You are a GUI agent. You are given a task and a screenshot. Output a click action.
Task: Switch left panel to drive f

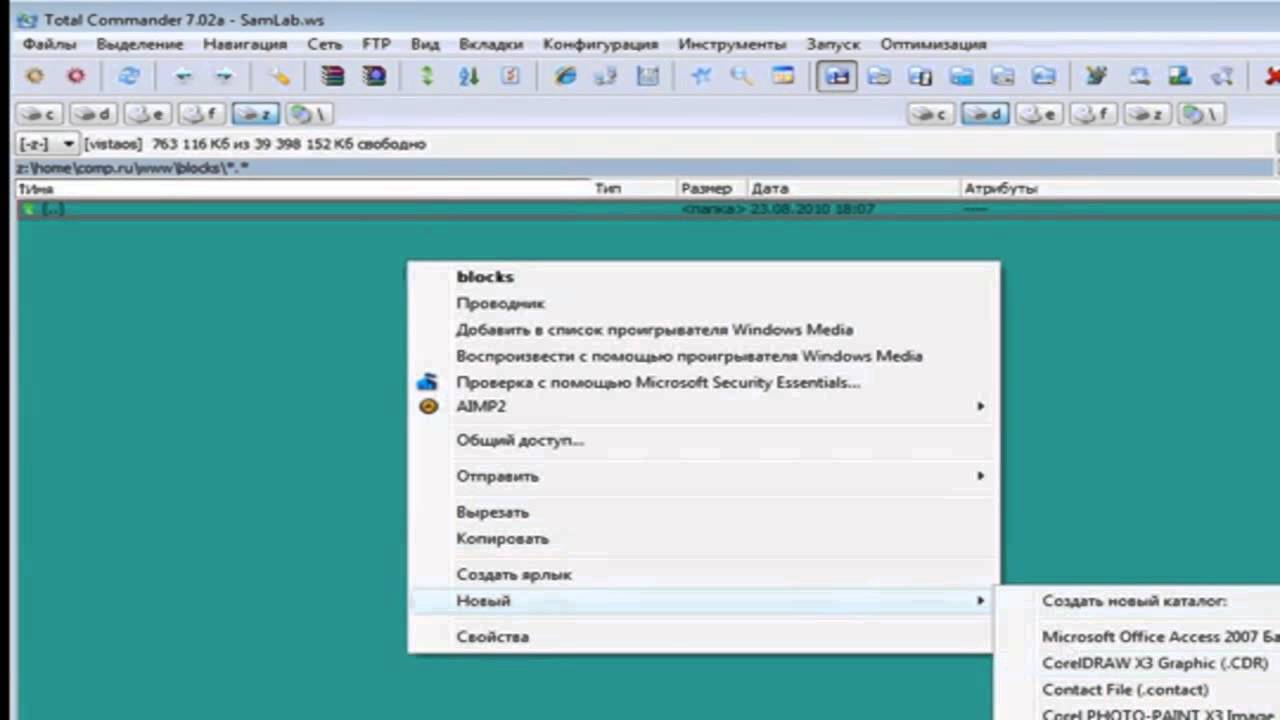pos(201,114)
